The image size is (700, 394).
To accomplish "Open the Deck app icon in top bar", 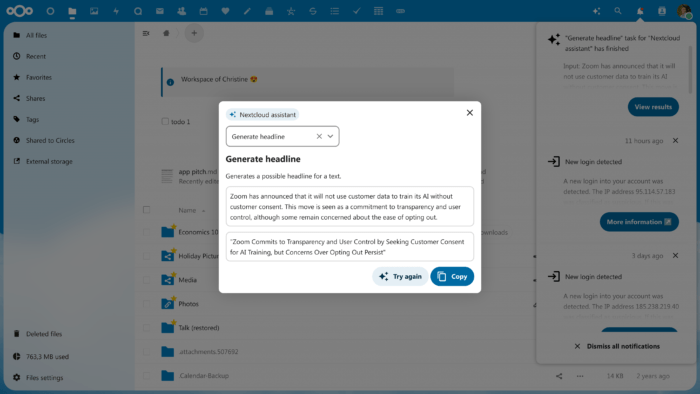I will coord(269,11).
